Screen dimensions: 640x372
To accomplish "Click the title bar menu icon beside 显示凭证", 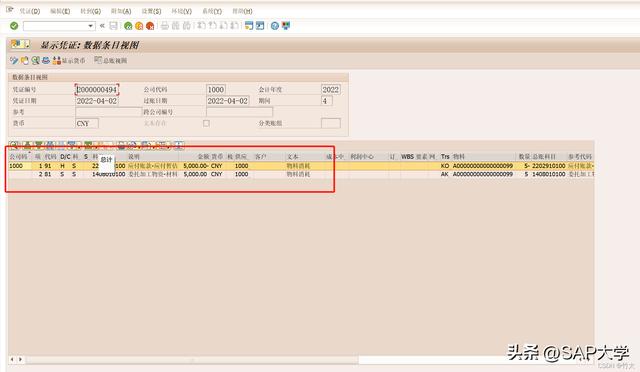I will tap(20, 44).
